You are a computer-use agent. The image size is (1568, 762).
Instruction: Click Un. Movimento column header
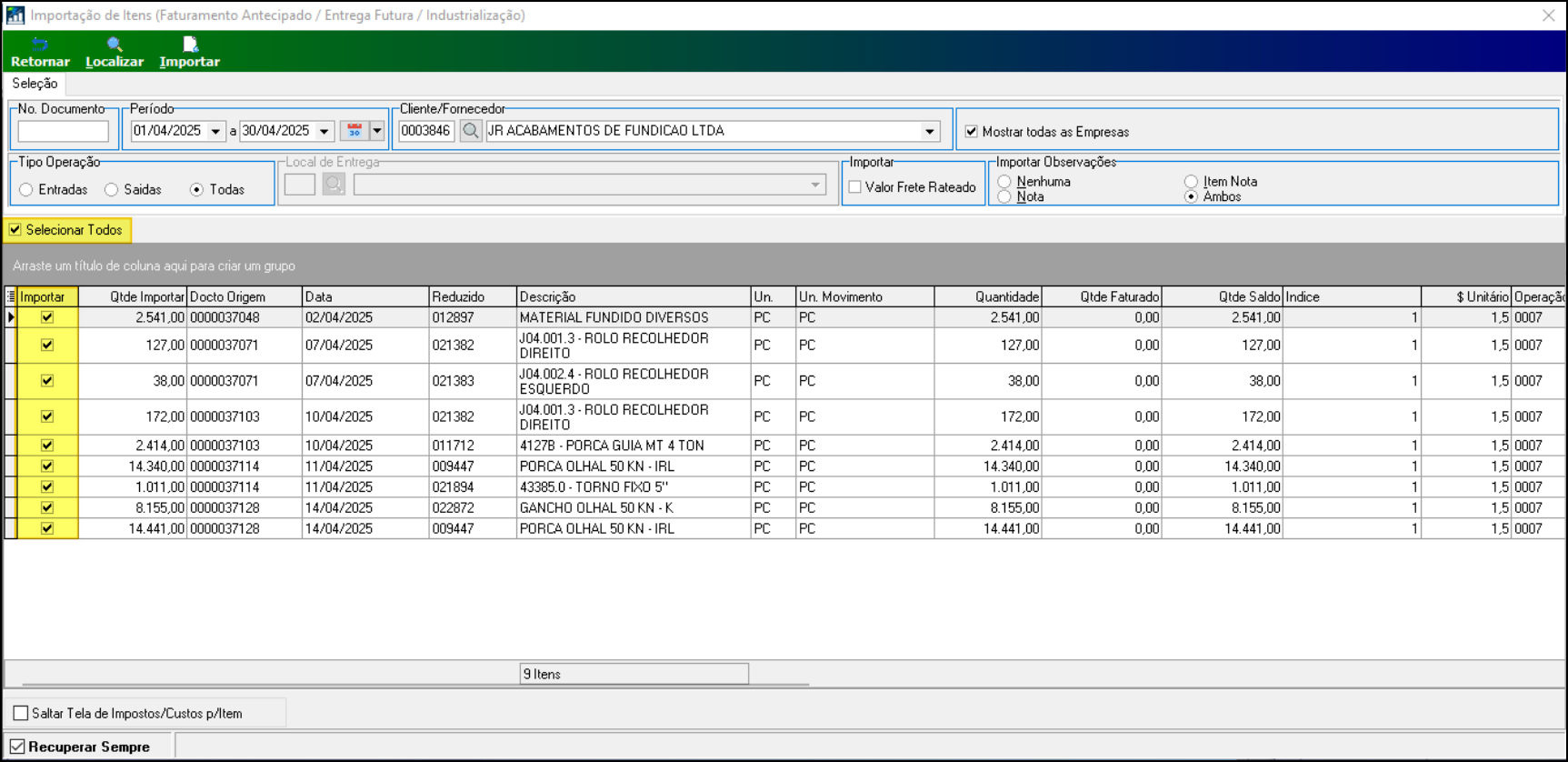[x=865, y=296]
